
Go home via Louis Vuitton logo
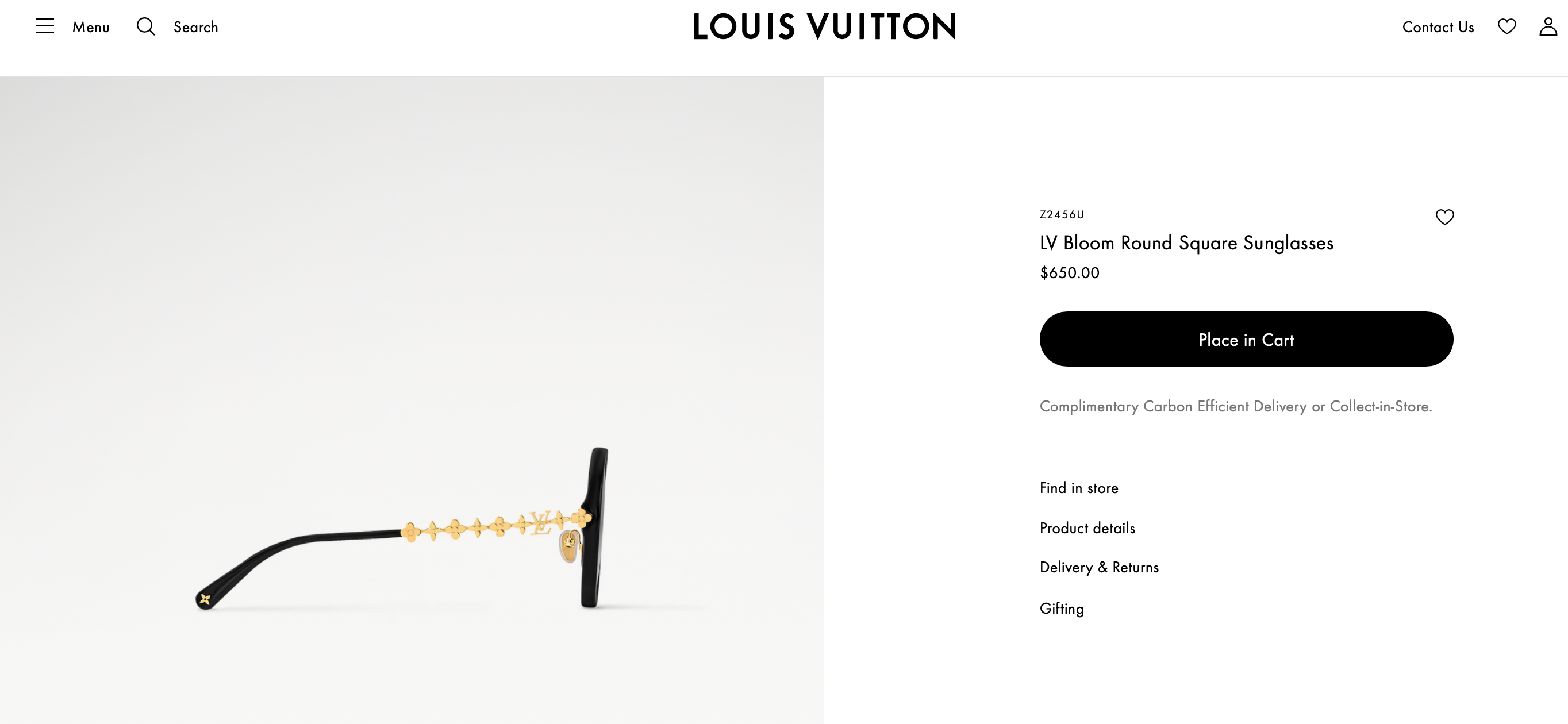click(x=824, y=27)
